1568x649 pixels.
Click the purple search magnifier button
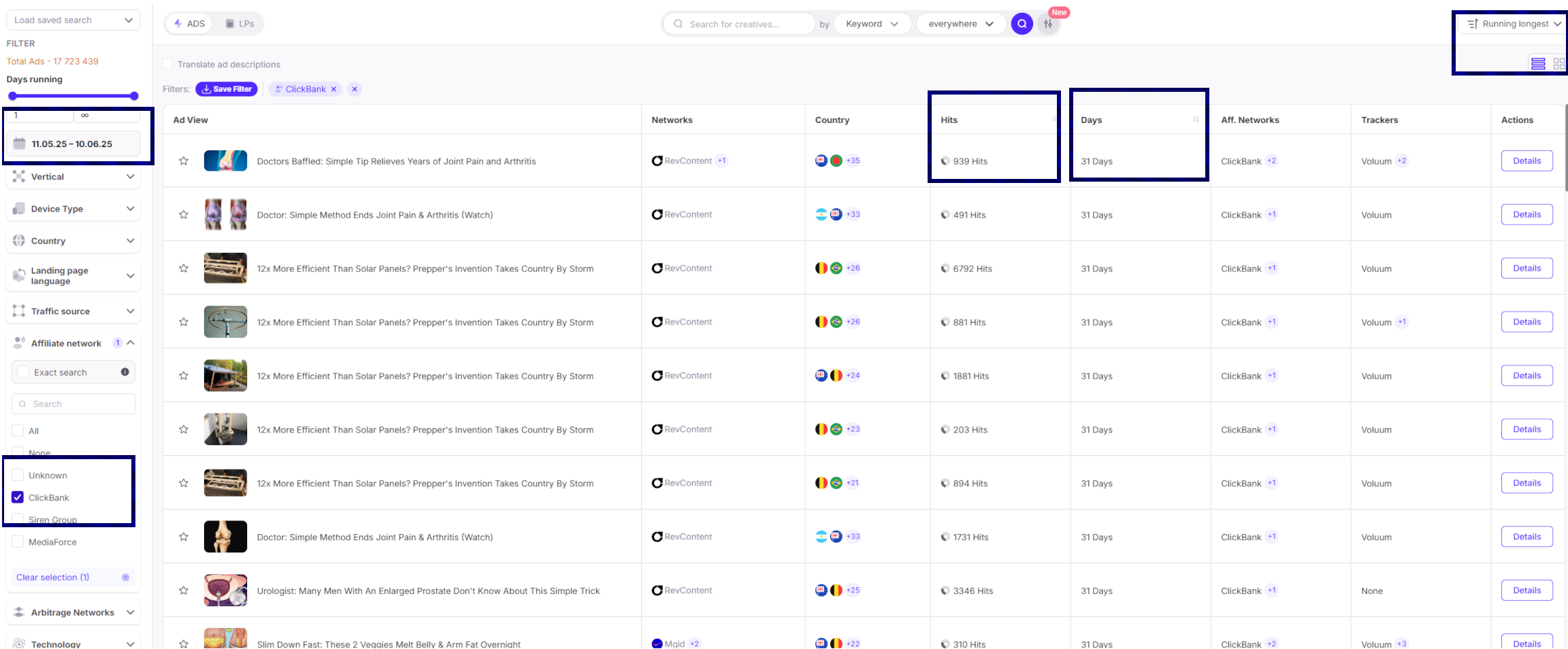pos(1022,24)
